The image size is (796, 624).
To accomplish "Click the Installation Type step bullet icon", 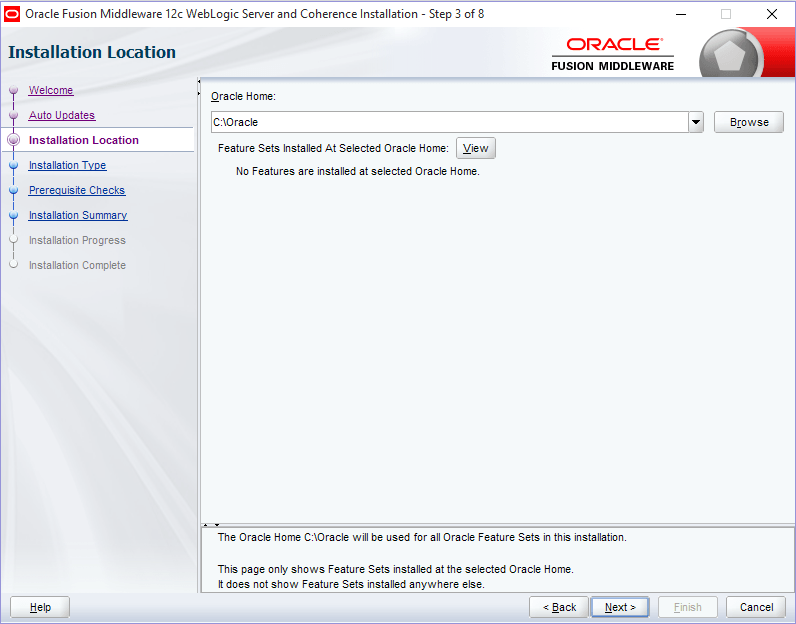I will tap(14, 166).
